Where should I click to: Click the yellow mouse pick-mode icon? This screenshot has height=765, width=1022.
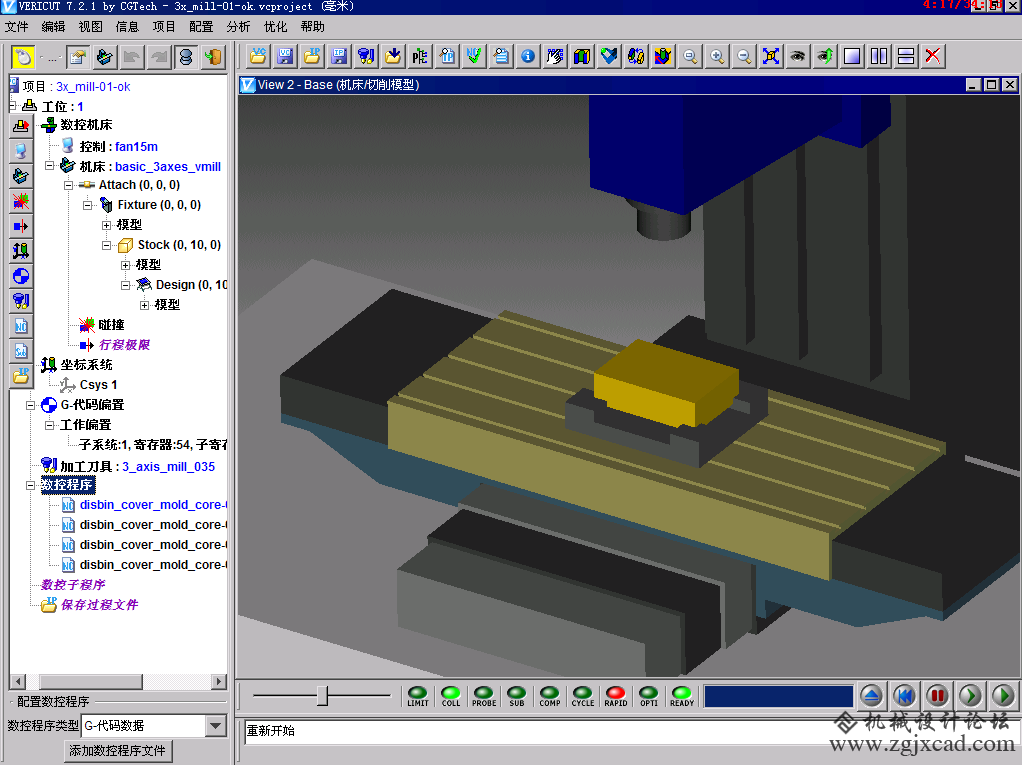(x=23, y=57)
